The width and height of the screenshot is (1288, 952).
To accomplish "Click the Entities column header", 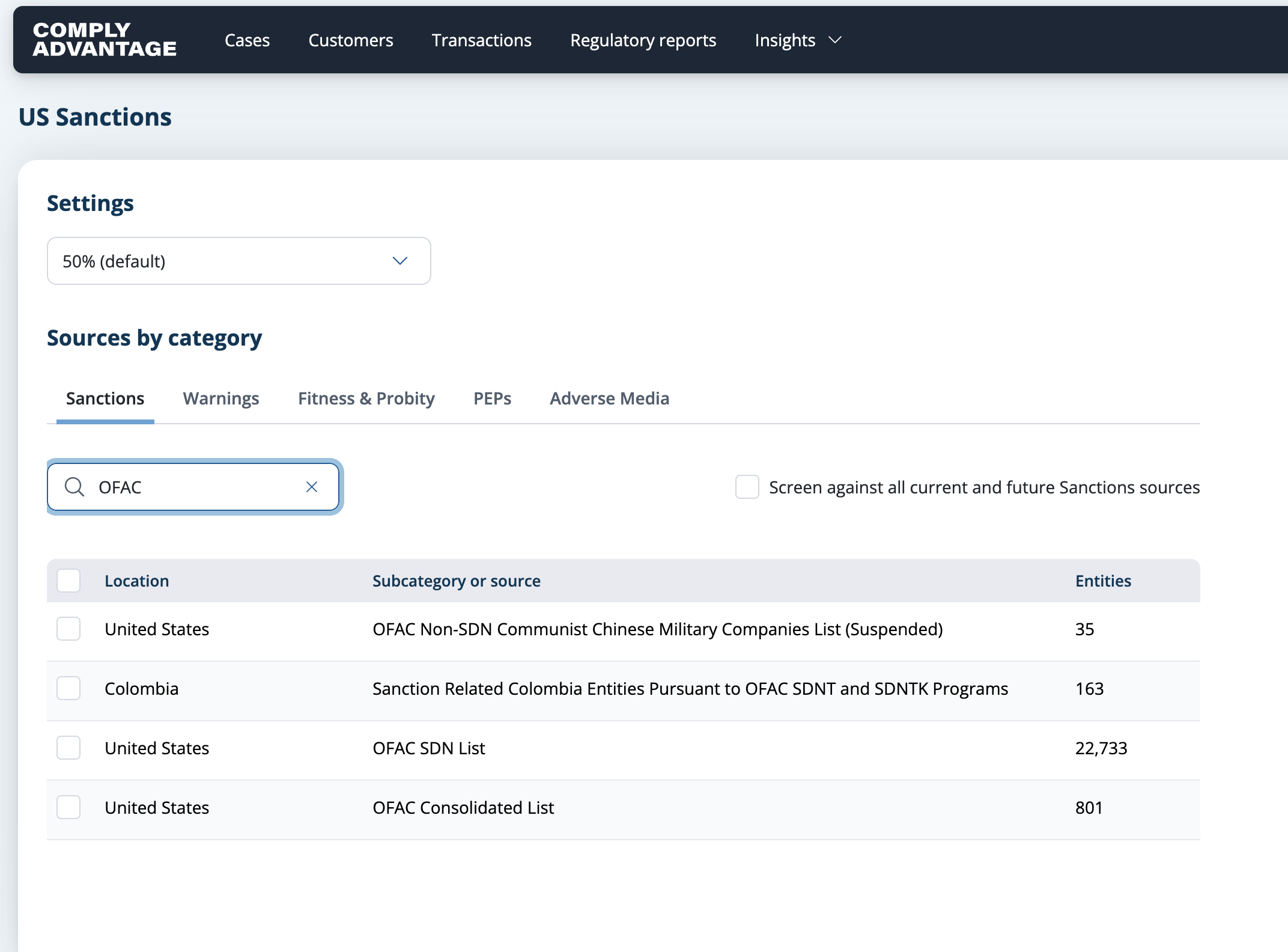I will coord(1103,581).
